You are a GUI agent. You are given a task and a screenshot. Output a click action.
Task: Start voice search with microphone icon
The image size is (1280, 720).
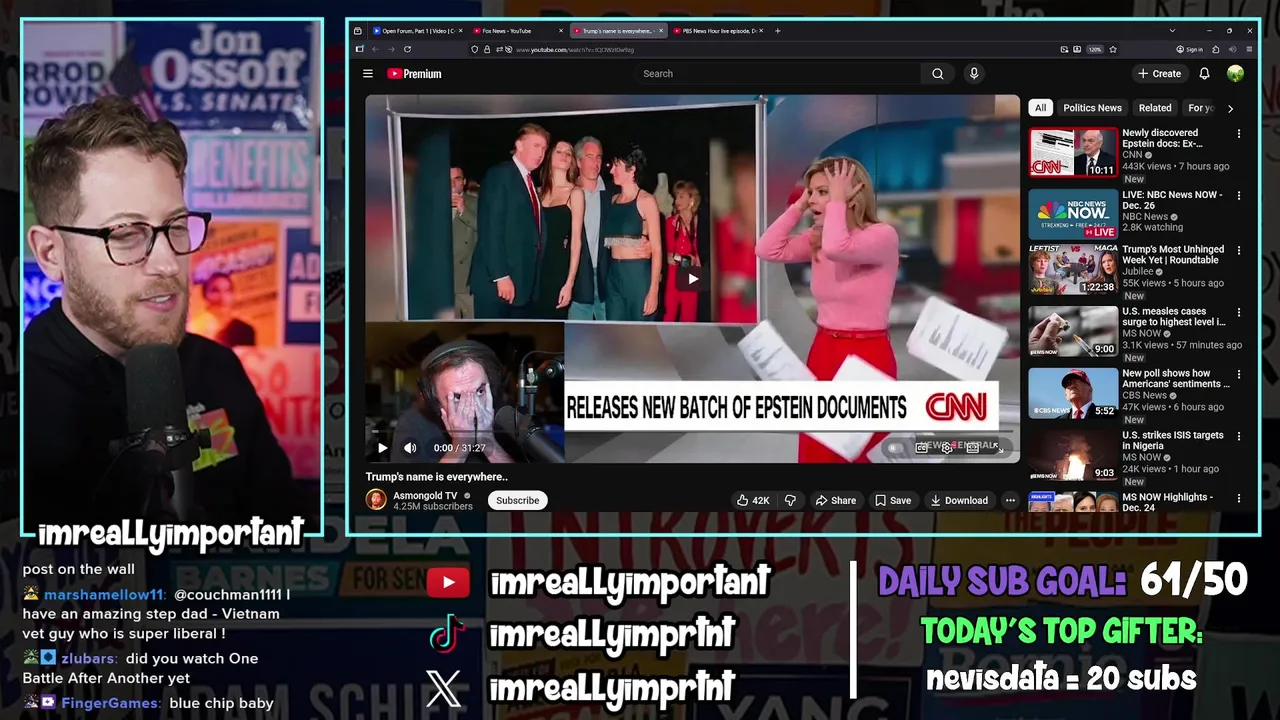pyautogui.click(x=974, y=73)
